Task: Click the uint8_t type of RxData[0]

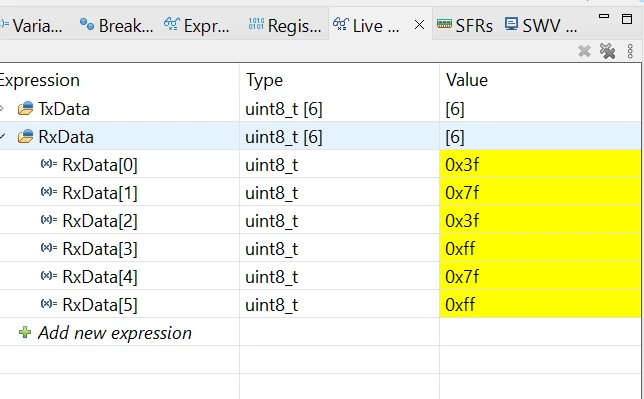Action: coord(271,165)
